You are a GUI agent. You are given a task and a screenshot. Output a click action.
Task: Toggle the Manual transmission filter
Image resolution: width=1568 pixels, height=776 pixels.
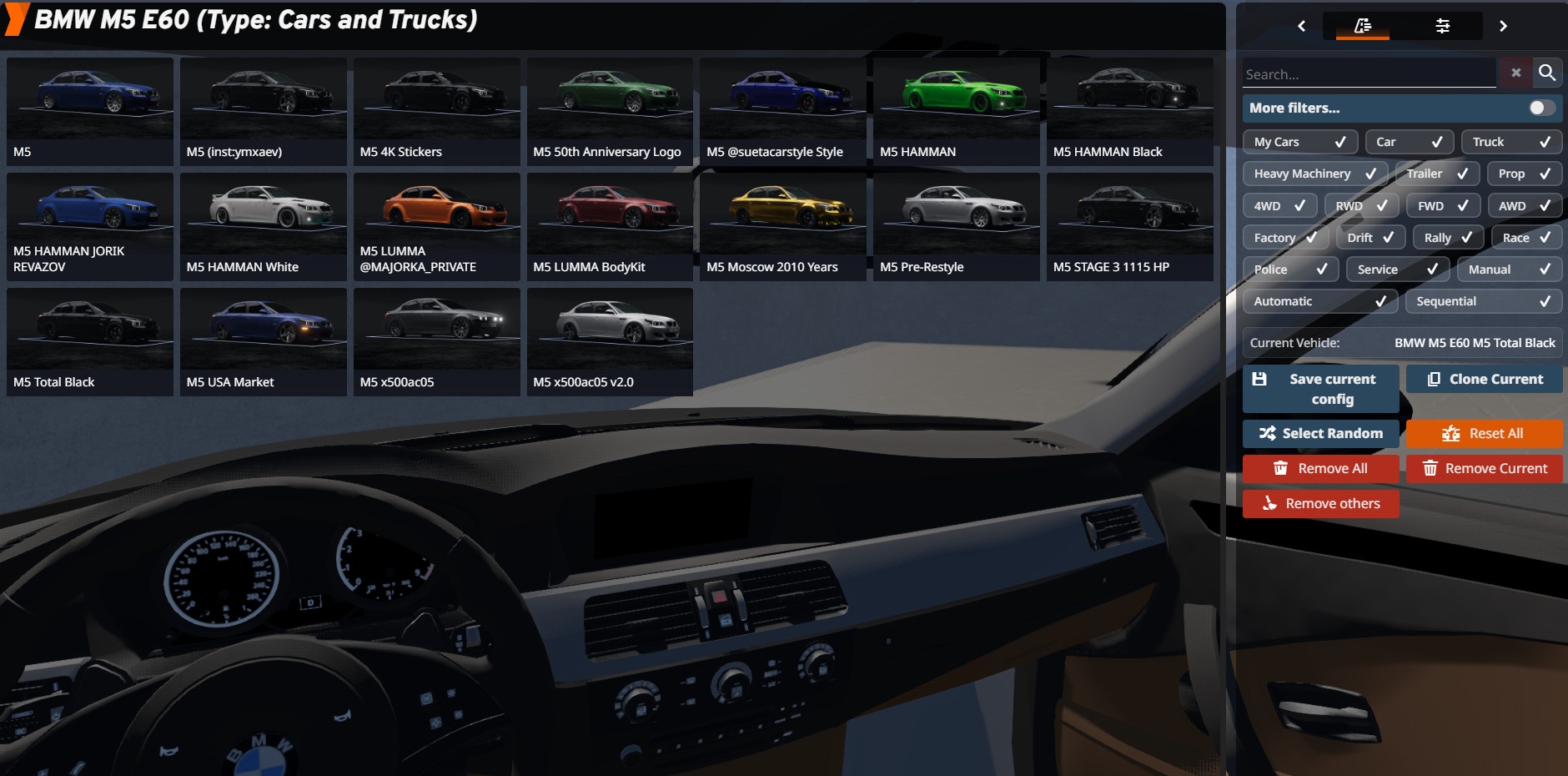(1510, 270)
